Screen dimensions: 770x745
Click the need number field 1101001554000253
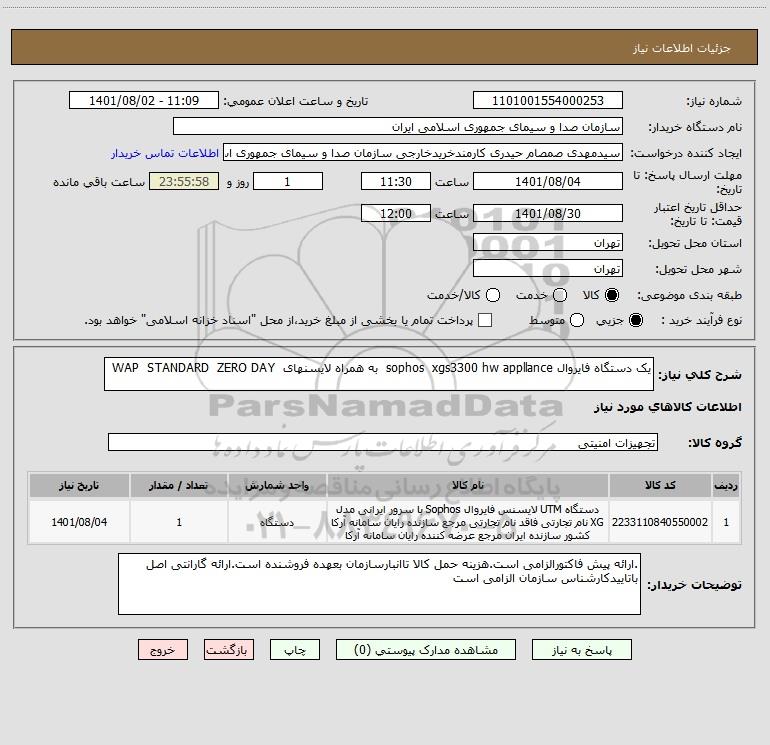[548, 100]
